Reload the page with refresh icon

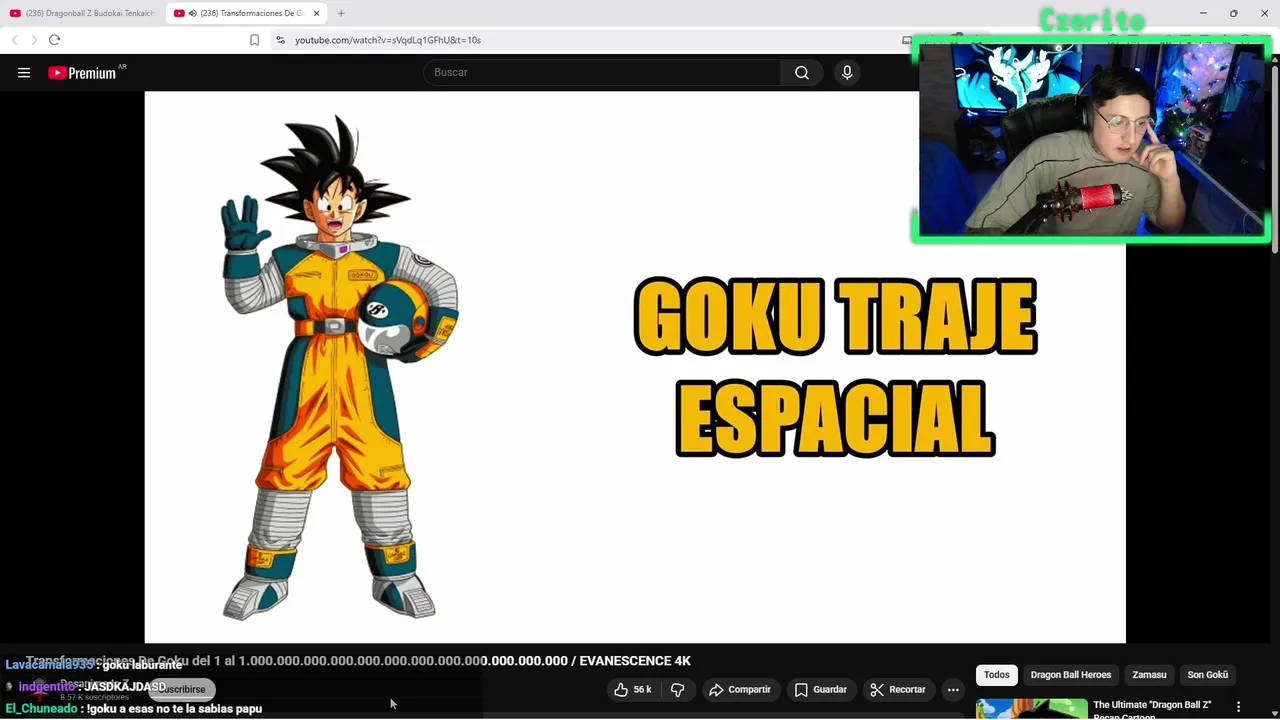click(54, 40)
